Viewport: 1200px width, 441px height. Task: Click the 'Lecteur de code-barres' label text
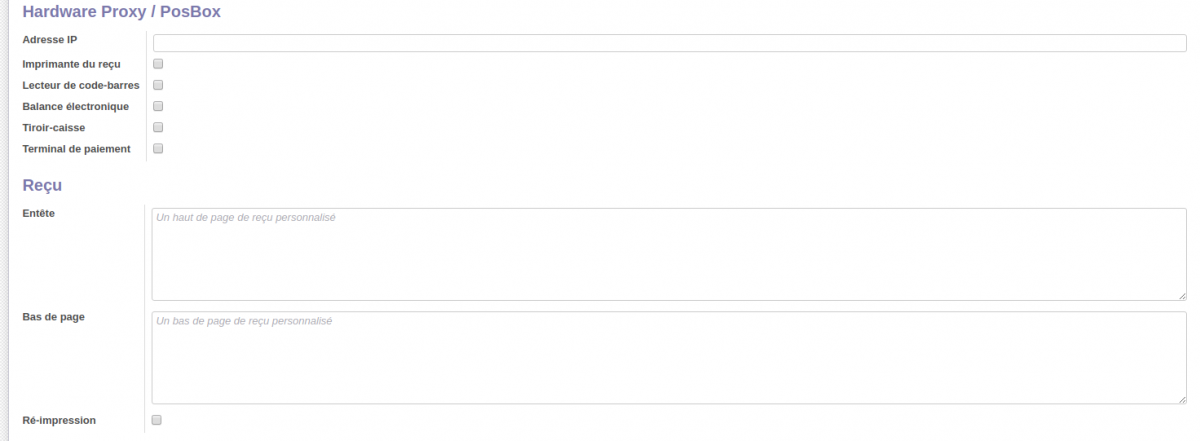coord(81,85)
